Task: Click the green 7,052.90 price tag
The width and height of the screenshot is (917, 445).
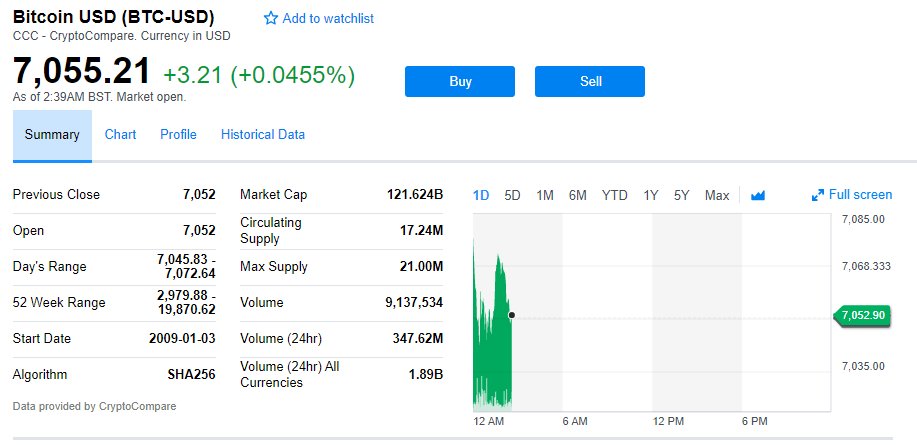Action: (862, 316)
